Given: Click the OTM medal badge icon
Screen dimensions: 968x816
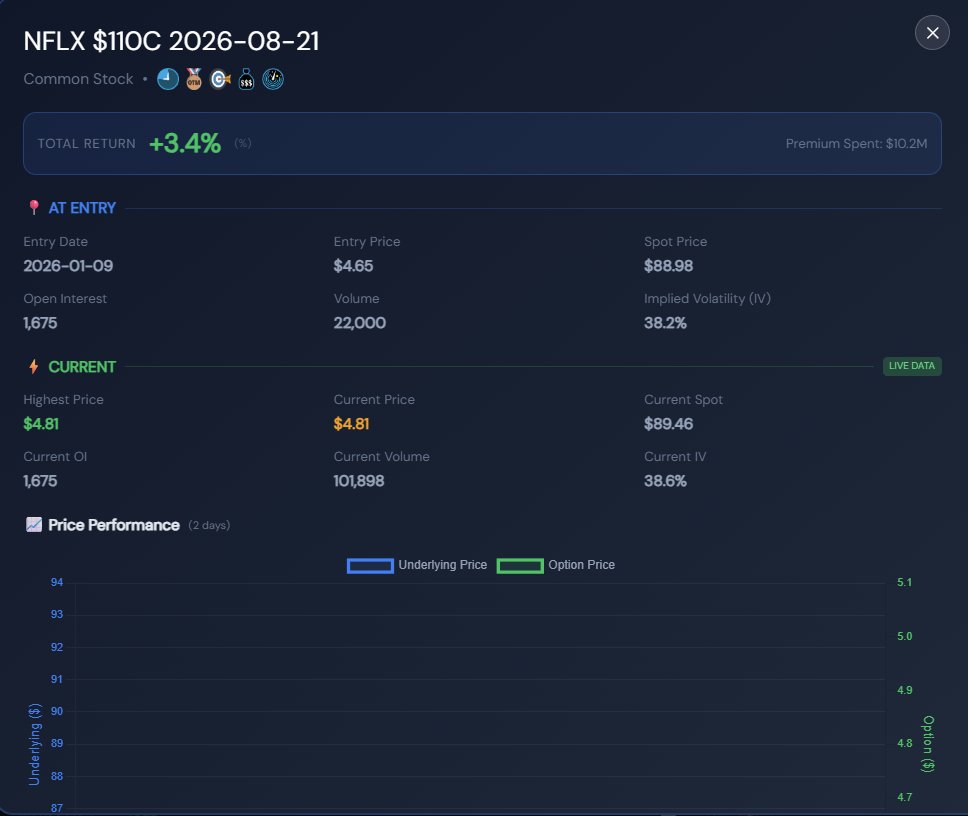Looking at the screenshot, I should [194, 79].
